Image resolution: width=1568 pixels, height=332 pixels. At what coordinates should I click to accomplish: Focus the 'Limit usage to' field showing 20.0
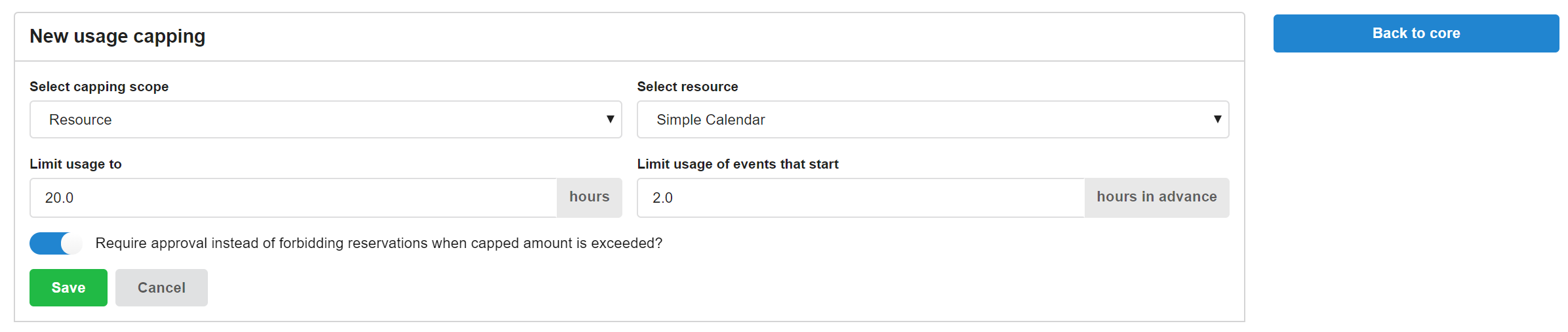point(293,197)
